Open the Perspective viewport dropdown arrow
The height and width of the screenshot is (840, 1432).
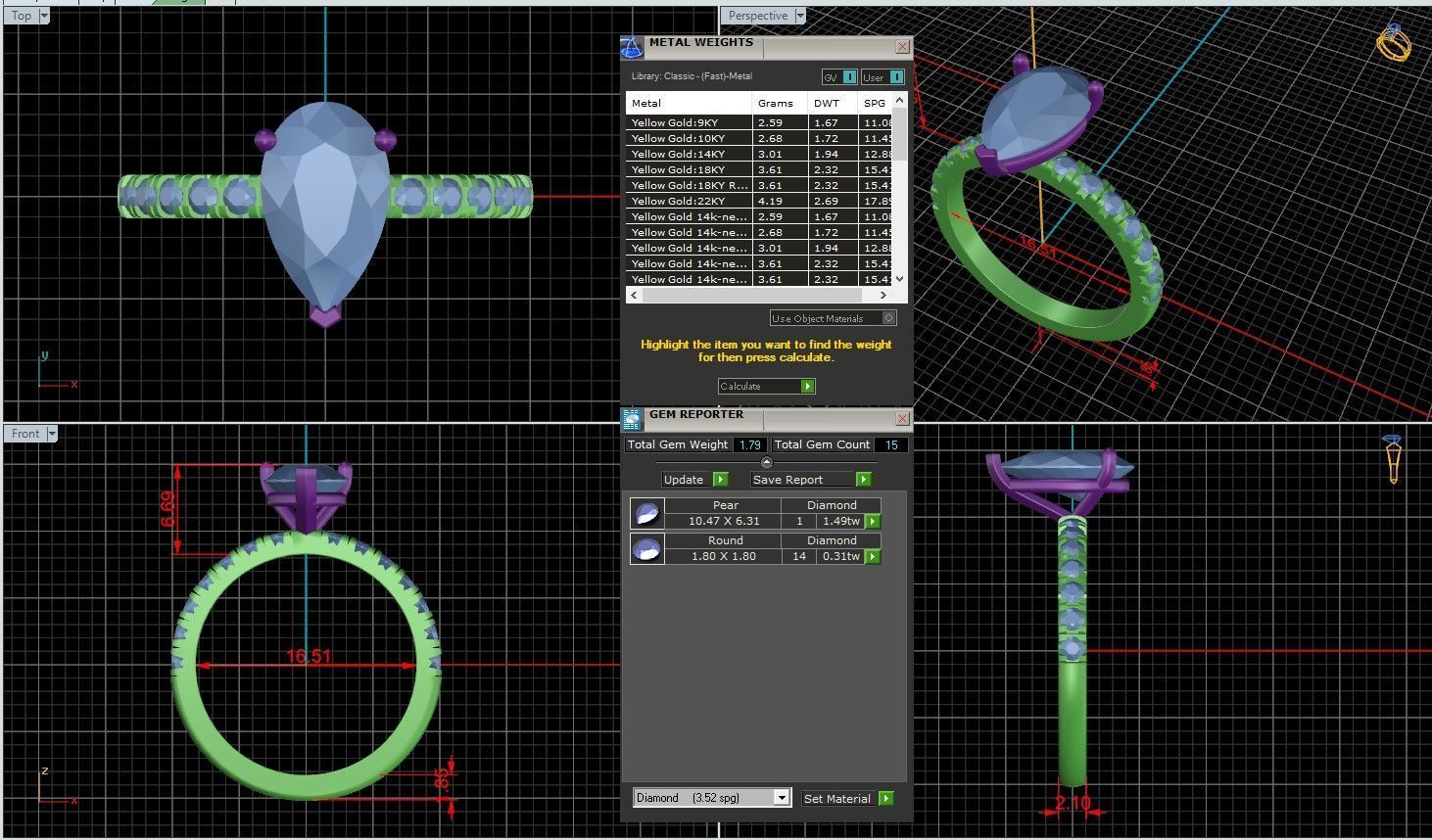(800, 16)
